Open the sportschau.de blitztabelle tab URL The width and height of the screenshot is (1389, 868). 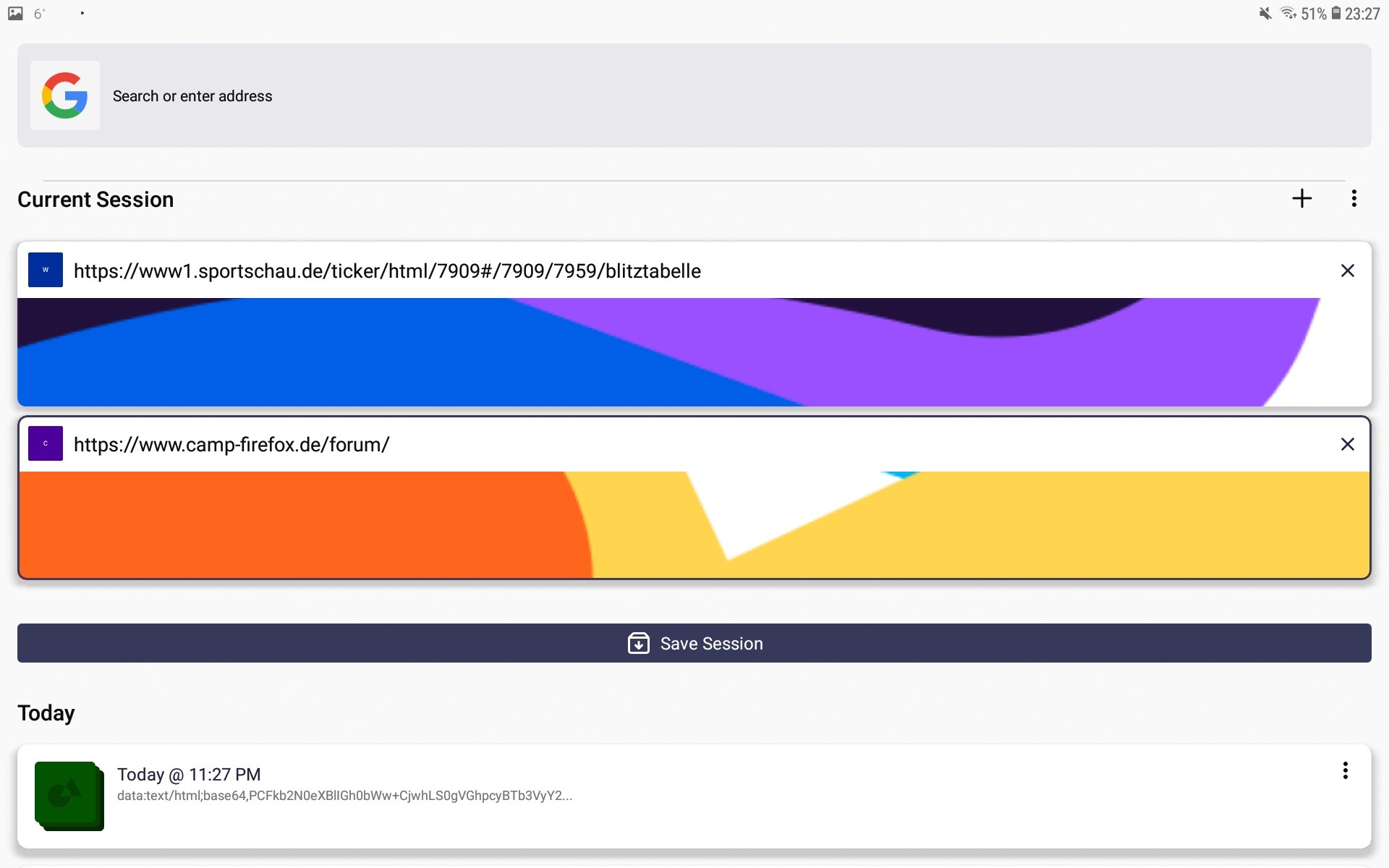[387, 271]
